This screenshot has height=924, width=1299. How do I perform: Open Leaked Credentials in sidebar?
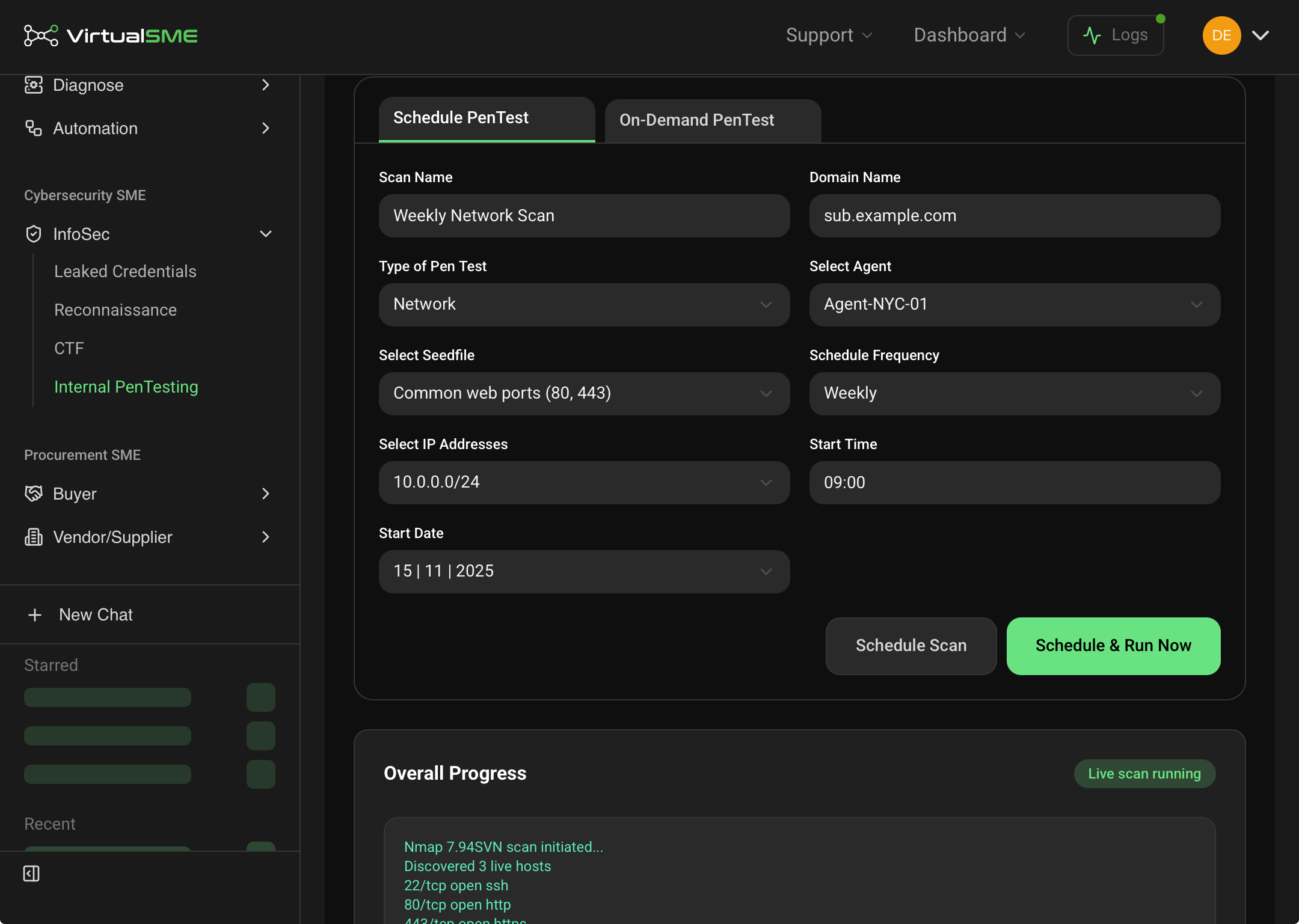pyautogui.click(x=125, y=271)
